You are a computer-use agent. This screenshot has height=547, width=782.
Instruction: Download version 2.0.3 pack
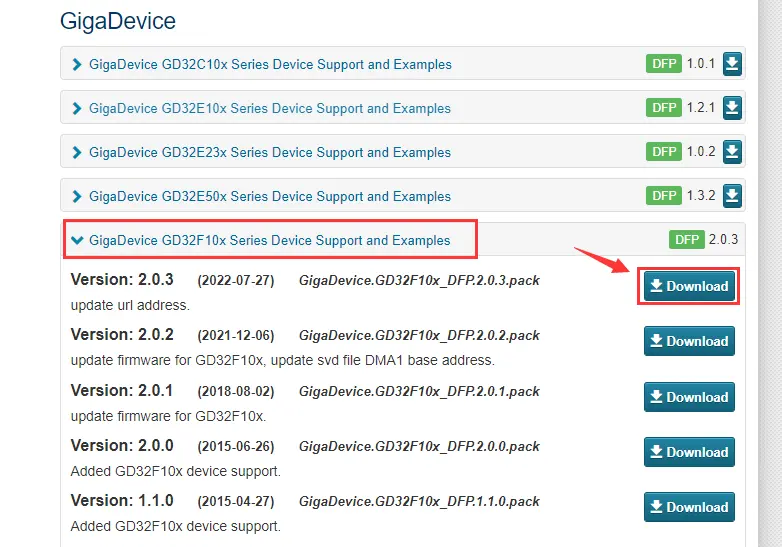tap(688, 286)
